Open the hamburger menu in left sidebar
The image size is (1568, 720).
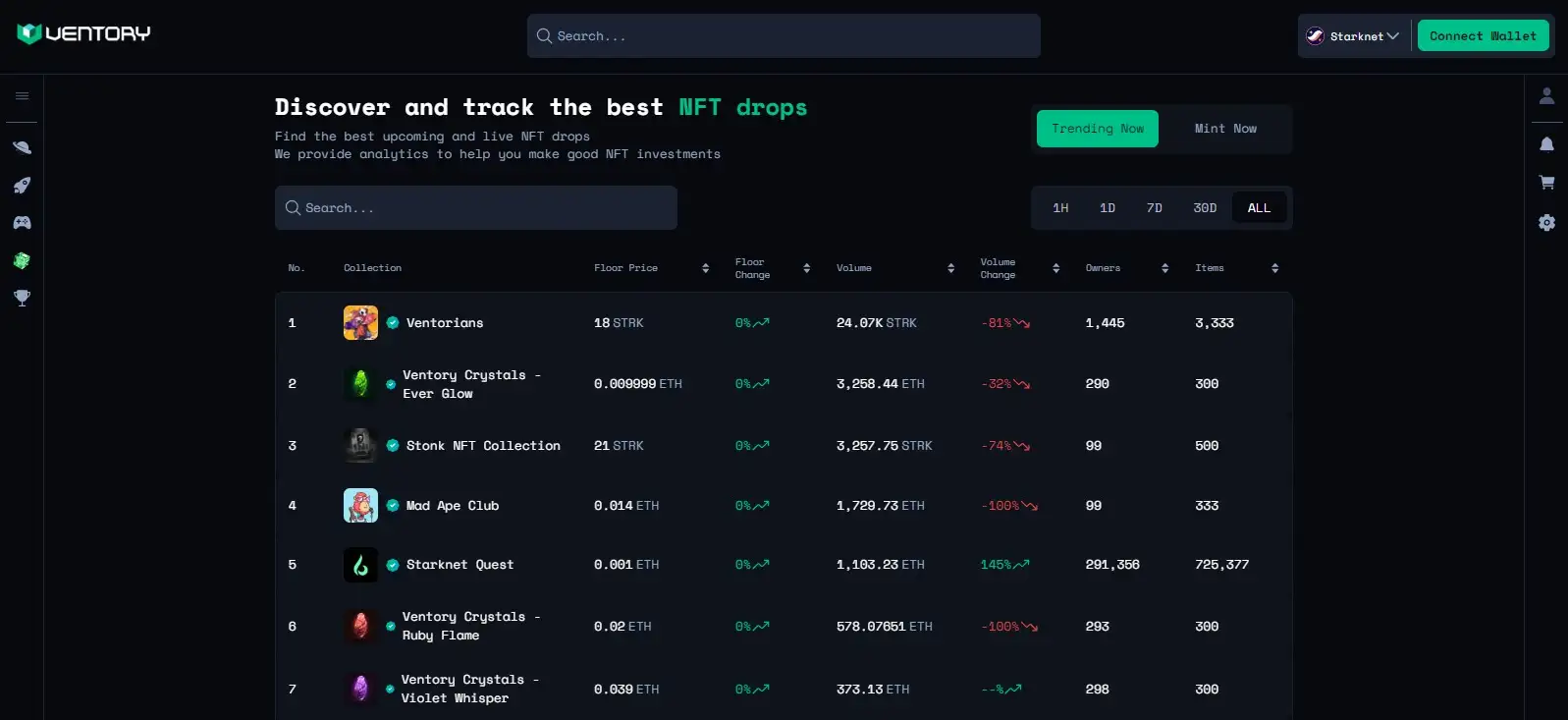pyautogui.click(x=22, y=96)
